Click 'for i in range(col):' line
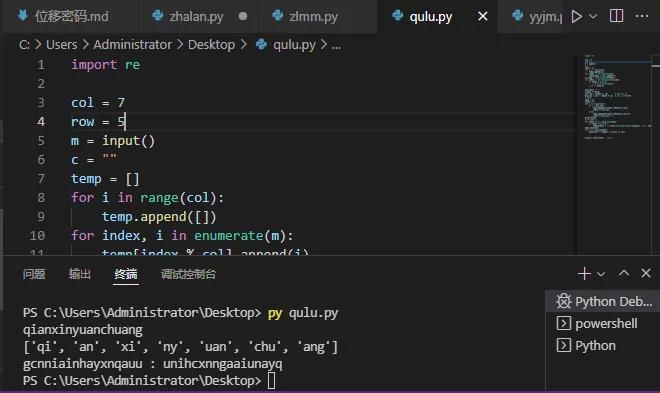Image resolution: width=660 pixels, height=393 pixels. 147,197
